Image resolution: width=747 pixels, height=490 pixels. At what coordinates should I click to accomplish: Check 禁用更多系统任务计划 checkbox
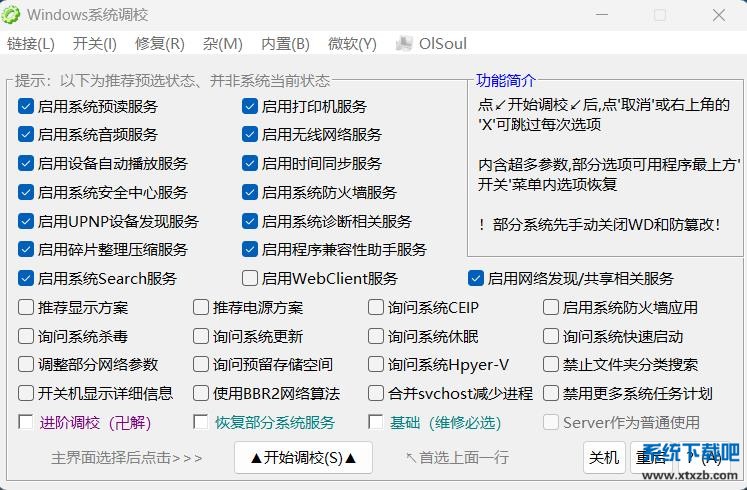click(x=551, y=393)
